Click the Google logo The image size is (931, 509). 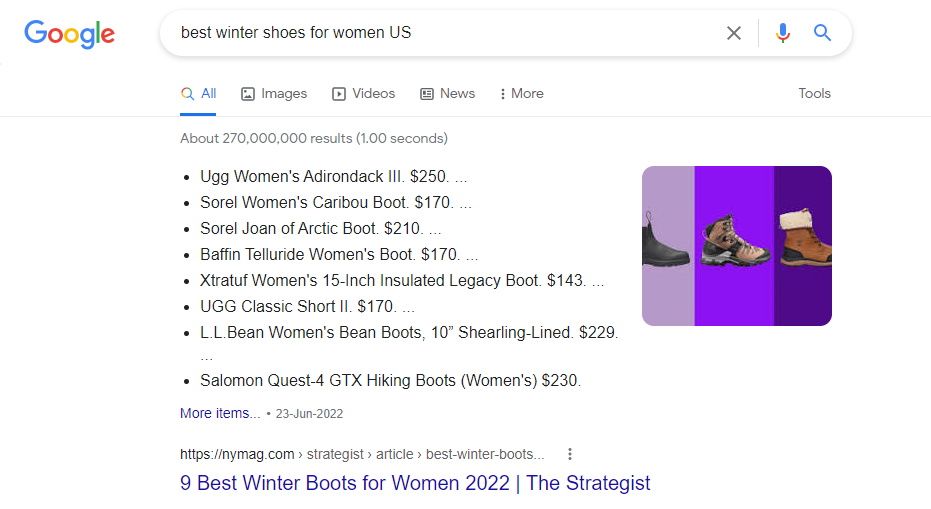pyautogui.click(x=69, y=34)
